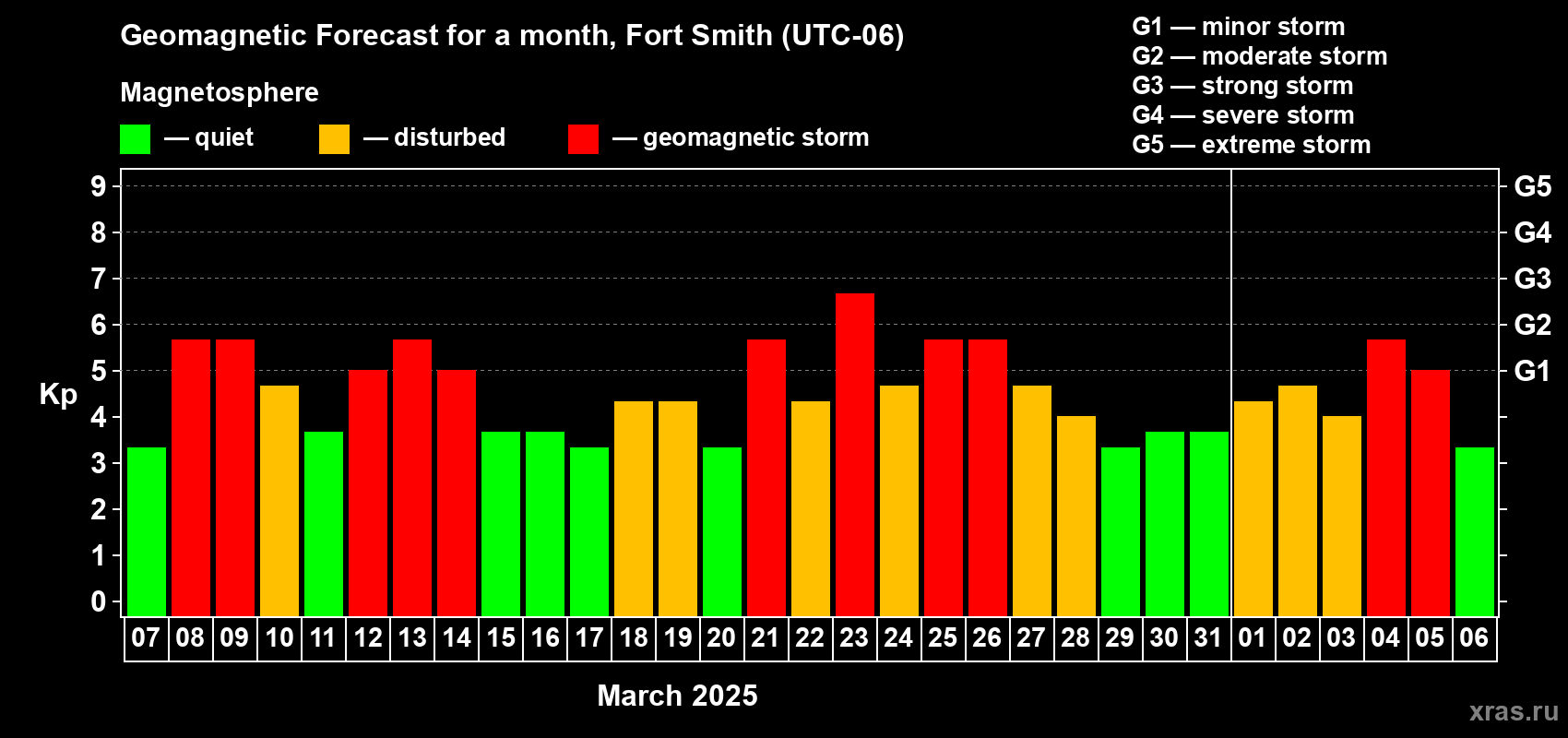Click the G4 severe storm legend line
The height and width of the screenshot is (738, 1568).
pyautogui.click(x=1243, y=115)
